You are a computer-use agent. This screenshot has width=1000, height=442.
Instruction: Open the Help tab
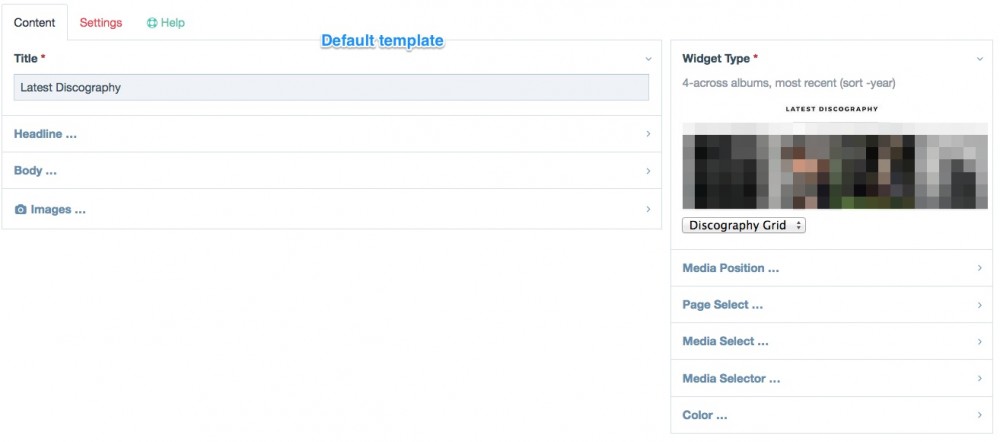[x=165, y=23]
